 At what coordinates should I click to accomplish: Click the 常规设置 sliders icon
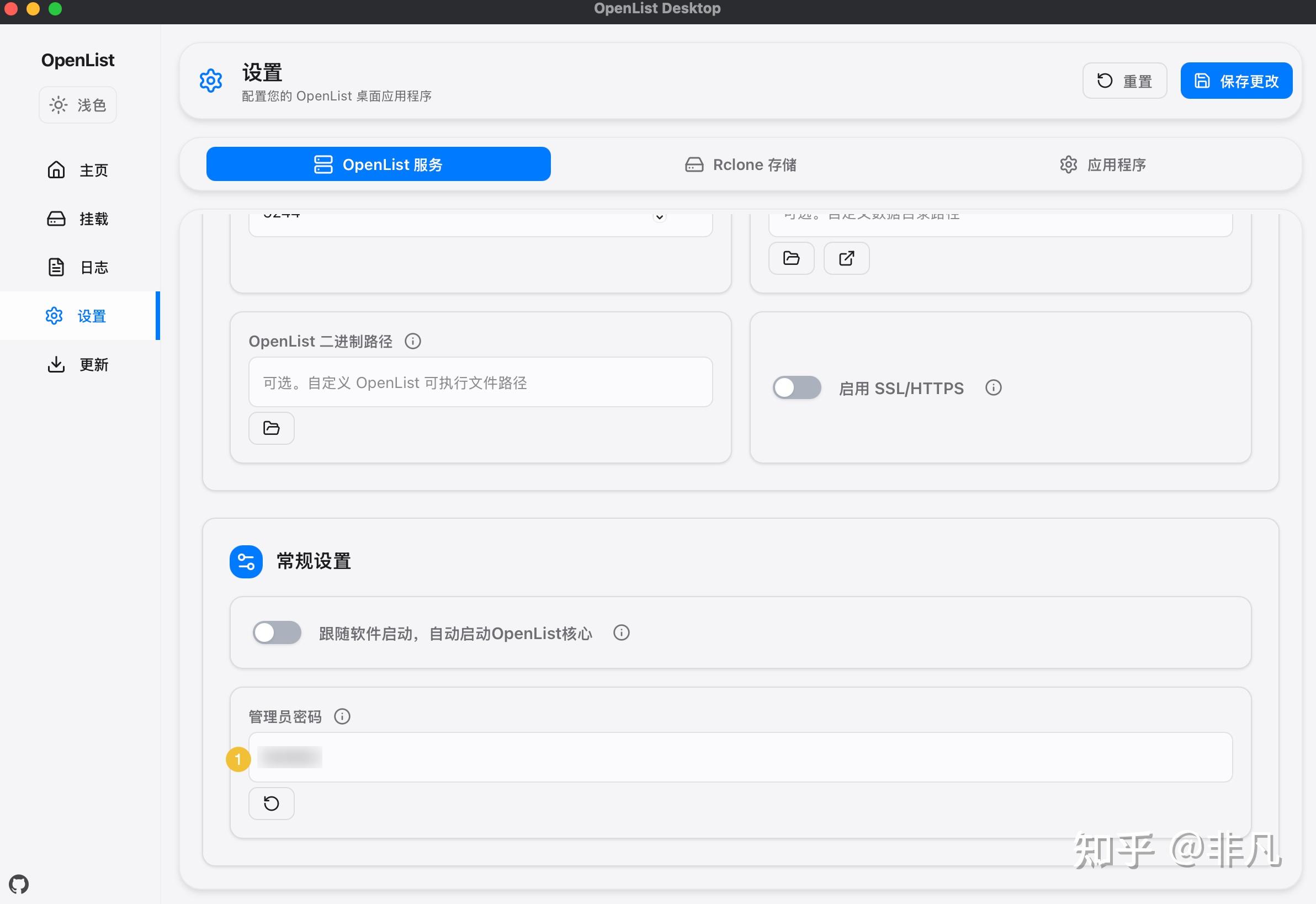(246, 561)
